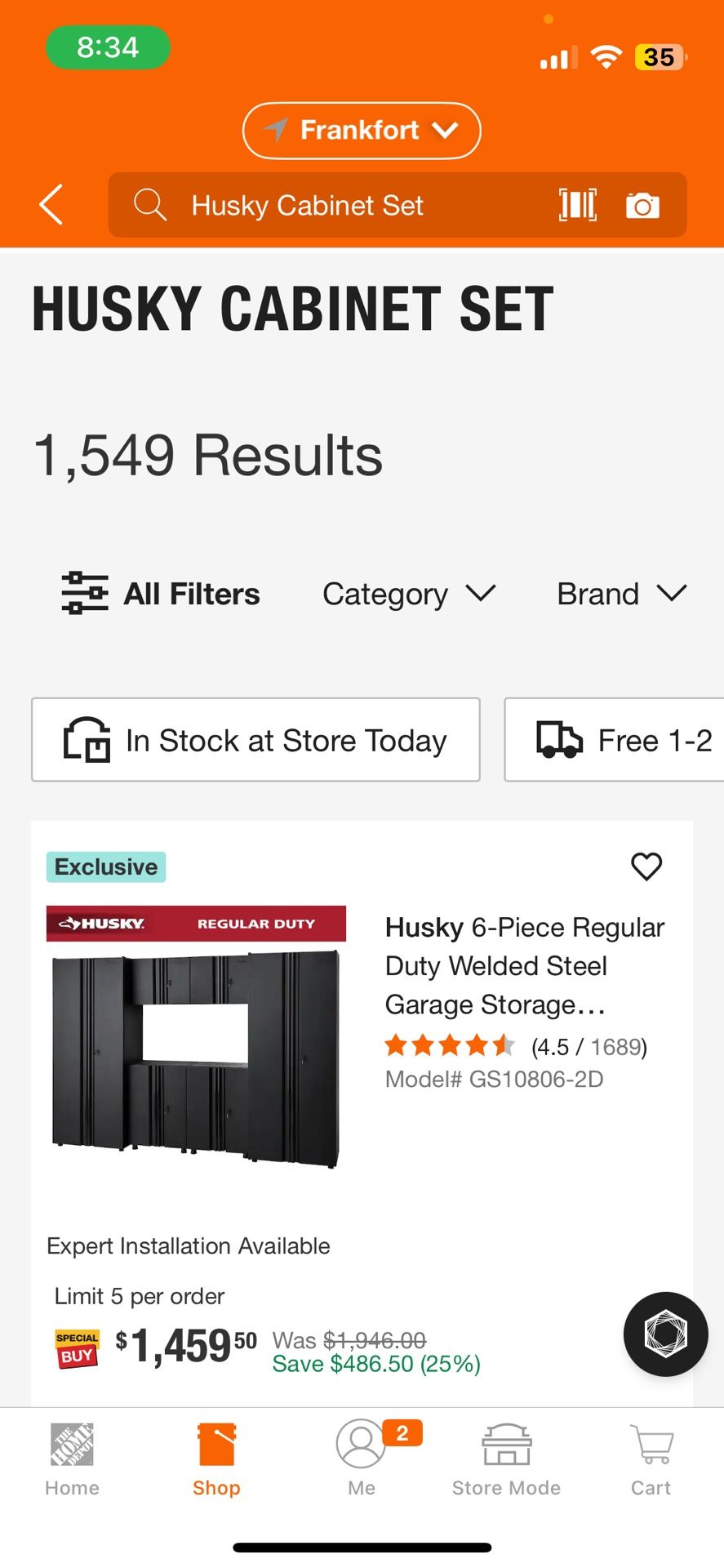
Task: Enable the In Stock at Store Today filter
Action: 255,740
